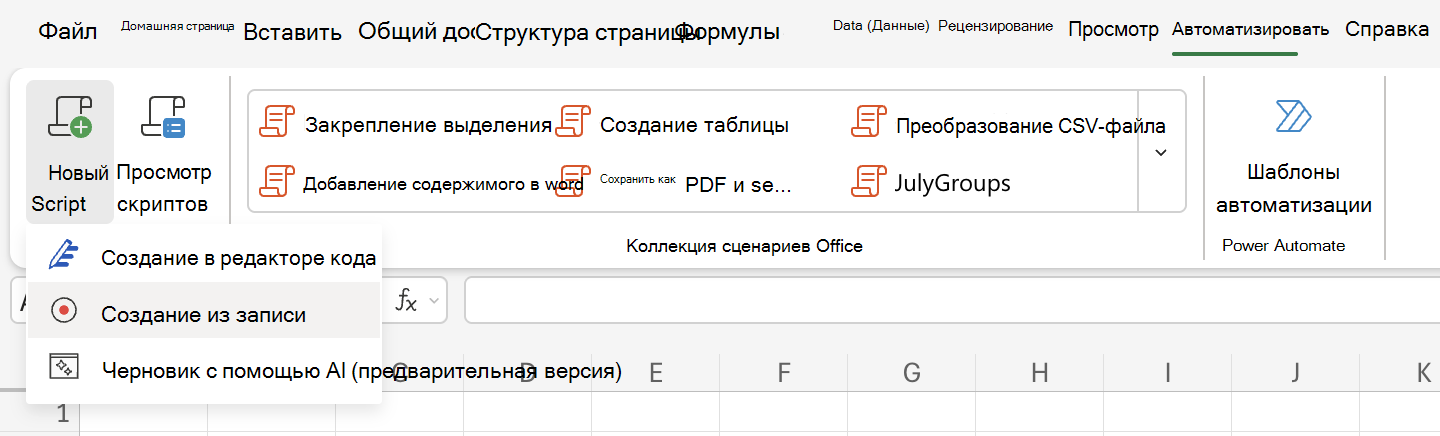Open the fx function dropdown arrow
The height and width of the screenshot is (436, 1440).
(434, 301)
